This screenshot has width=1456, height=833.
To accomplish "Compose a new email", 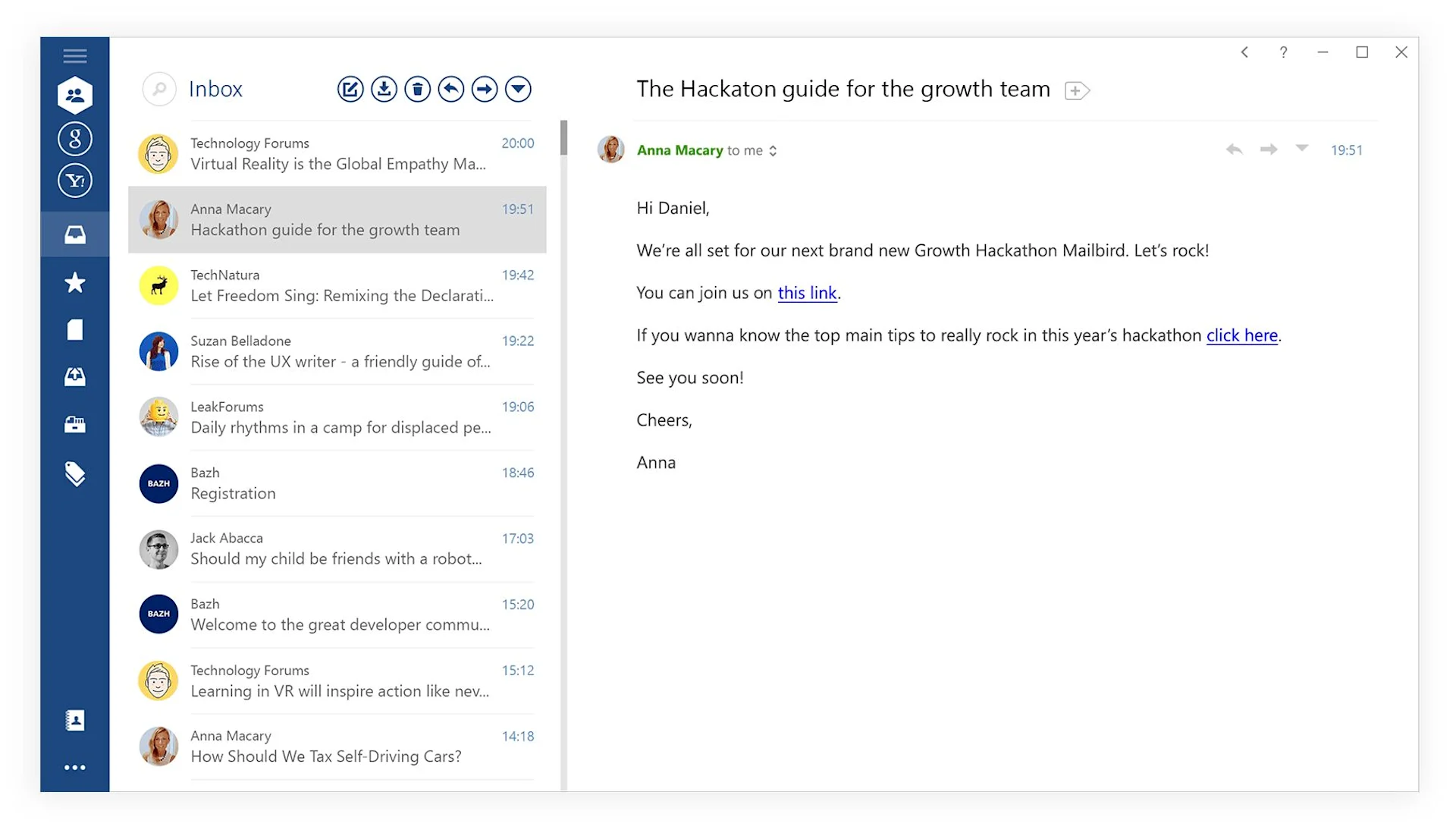I will [350, 89].
